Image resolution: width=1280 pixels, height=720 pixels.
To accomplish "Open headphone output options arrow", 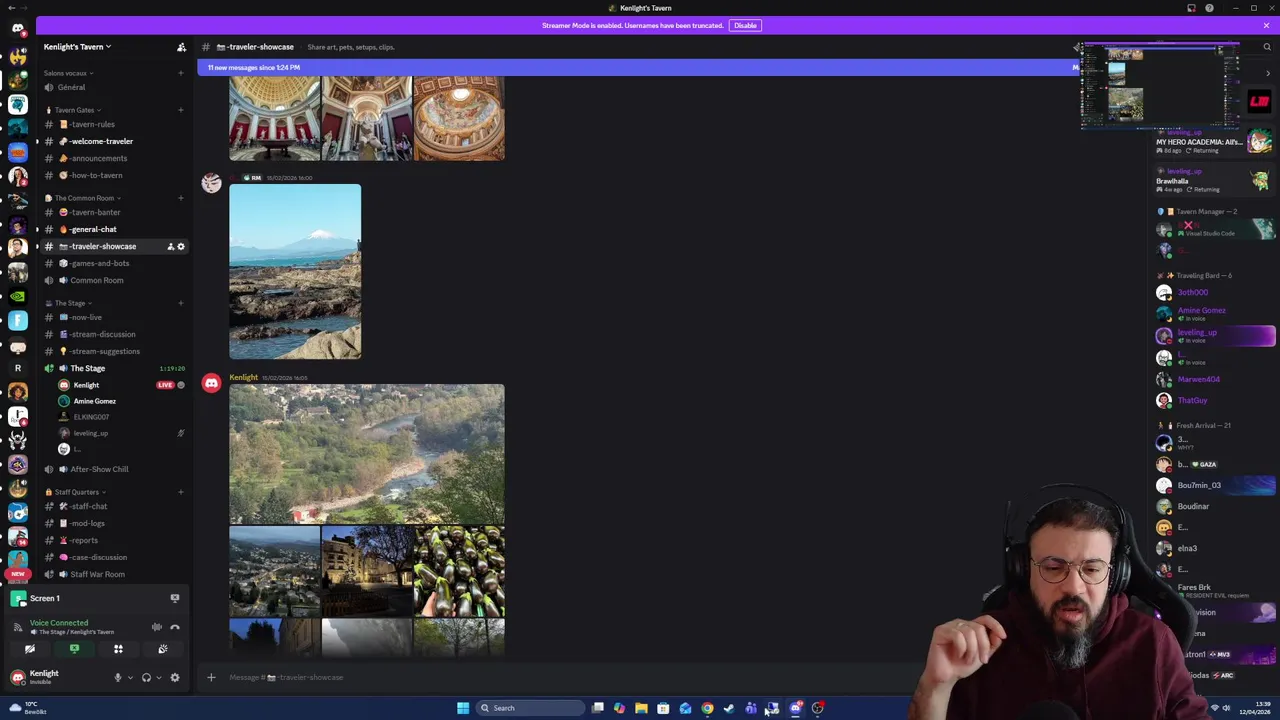I will (158, 677).
